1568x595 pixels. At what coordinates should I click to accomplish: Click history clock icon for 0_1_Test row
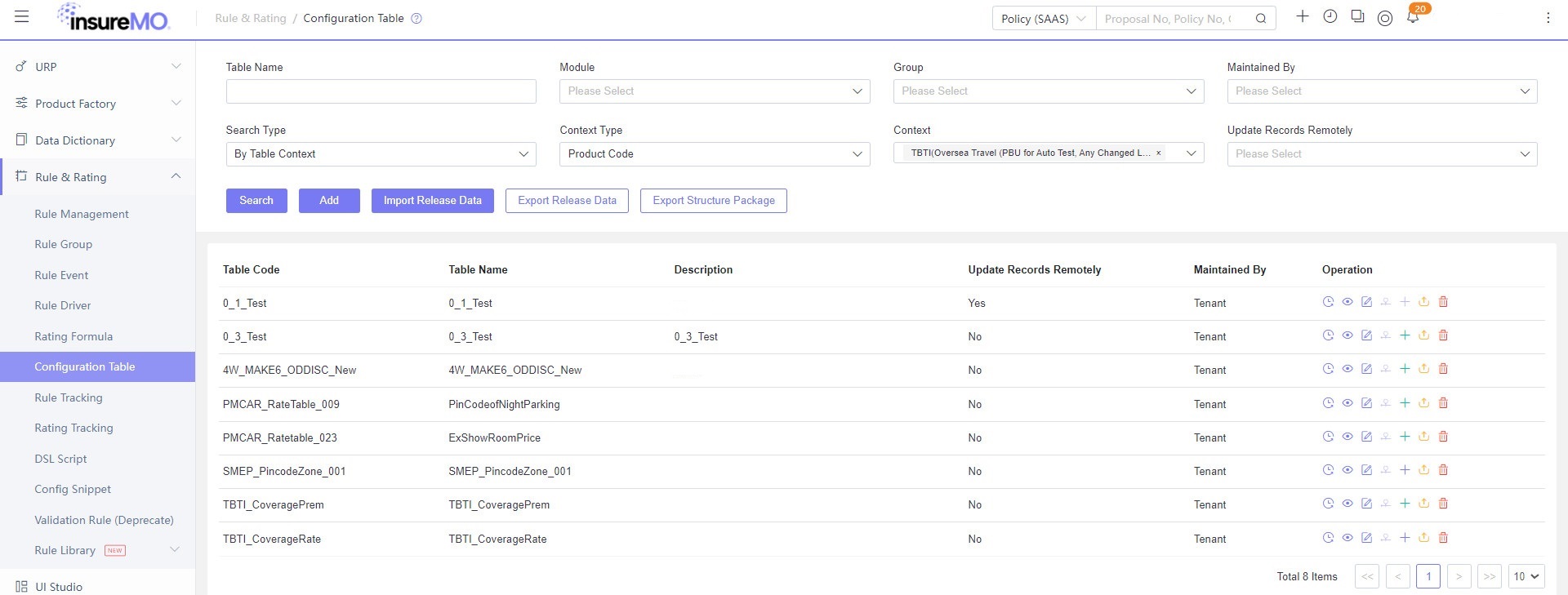coord(1328,302)
